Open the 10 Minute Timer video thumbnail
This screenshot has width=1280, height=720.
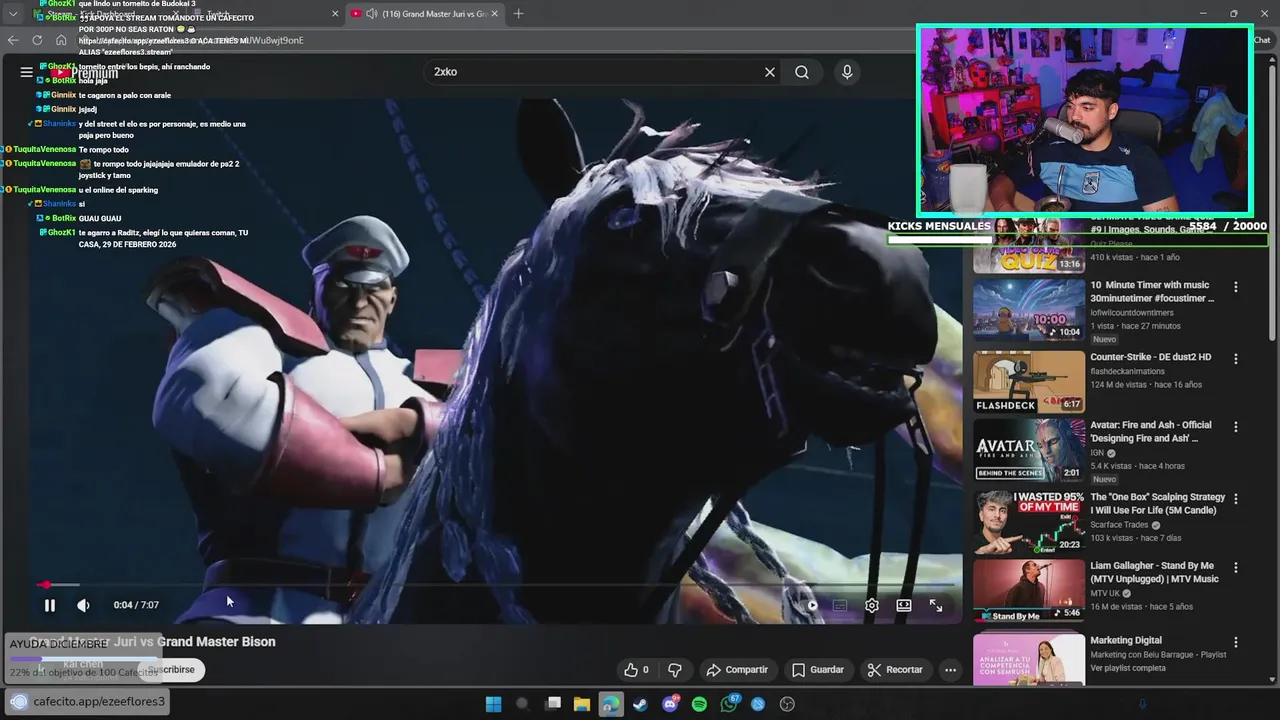pyautogui.click(x=1029, y=310)
